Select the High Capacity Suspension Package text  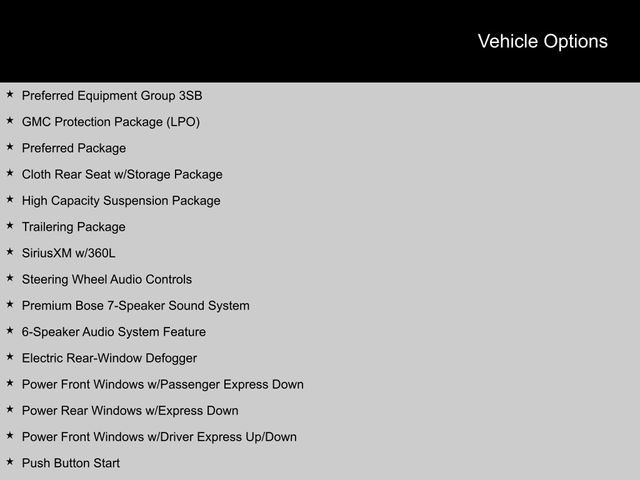coord(121,200)
